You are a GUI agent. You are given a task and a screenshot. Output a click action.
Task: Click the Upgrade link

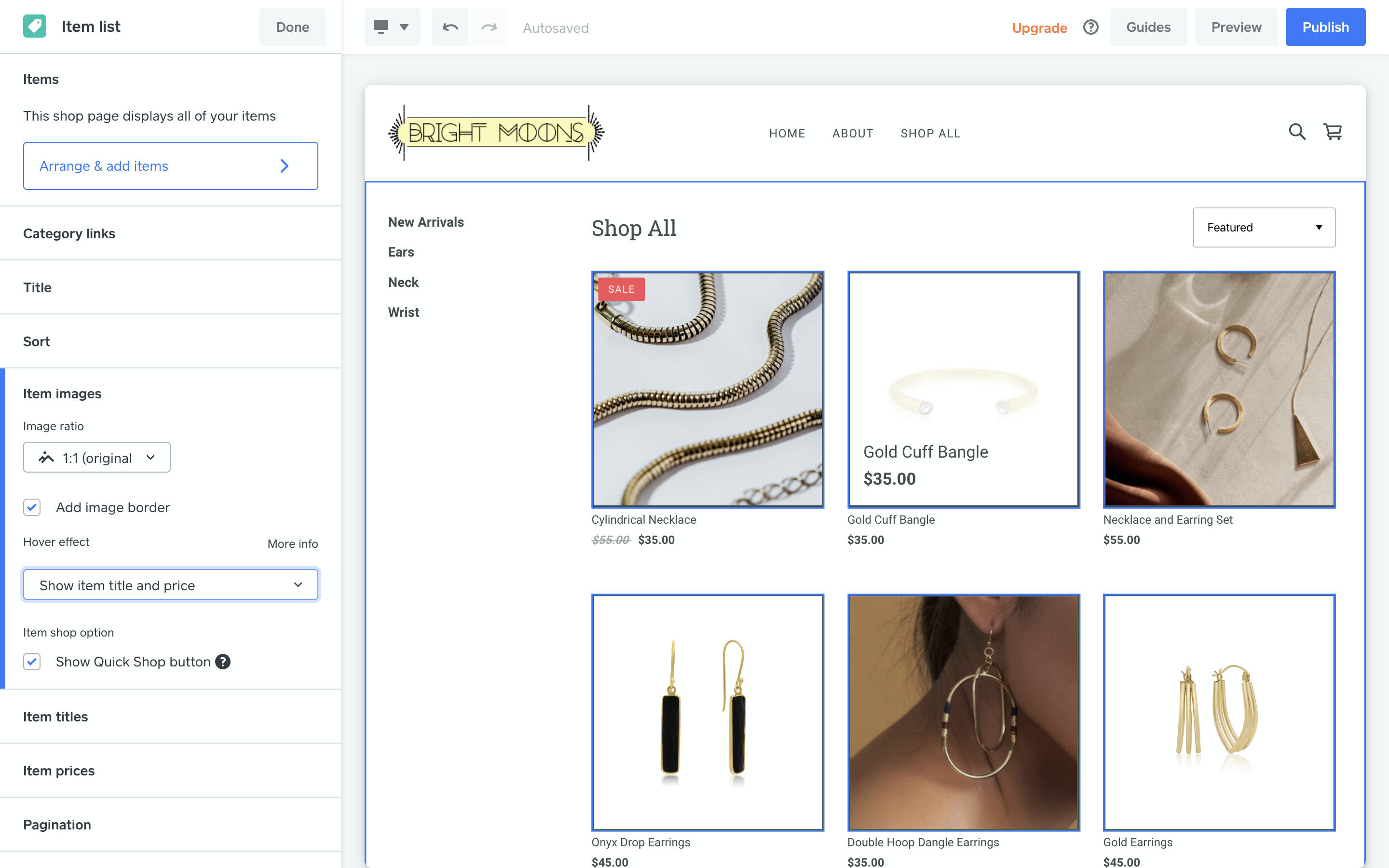pos(1039,27)
